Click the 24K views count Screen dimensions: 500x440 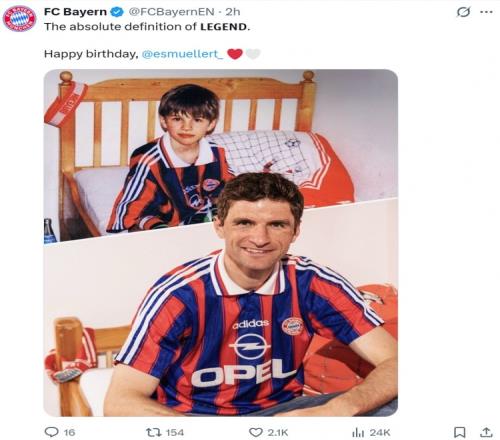pos(380,433)
